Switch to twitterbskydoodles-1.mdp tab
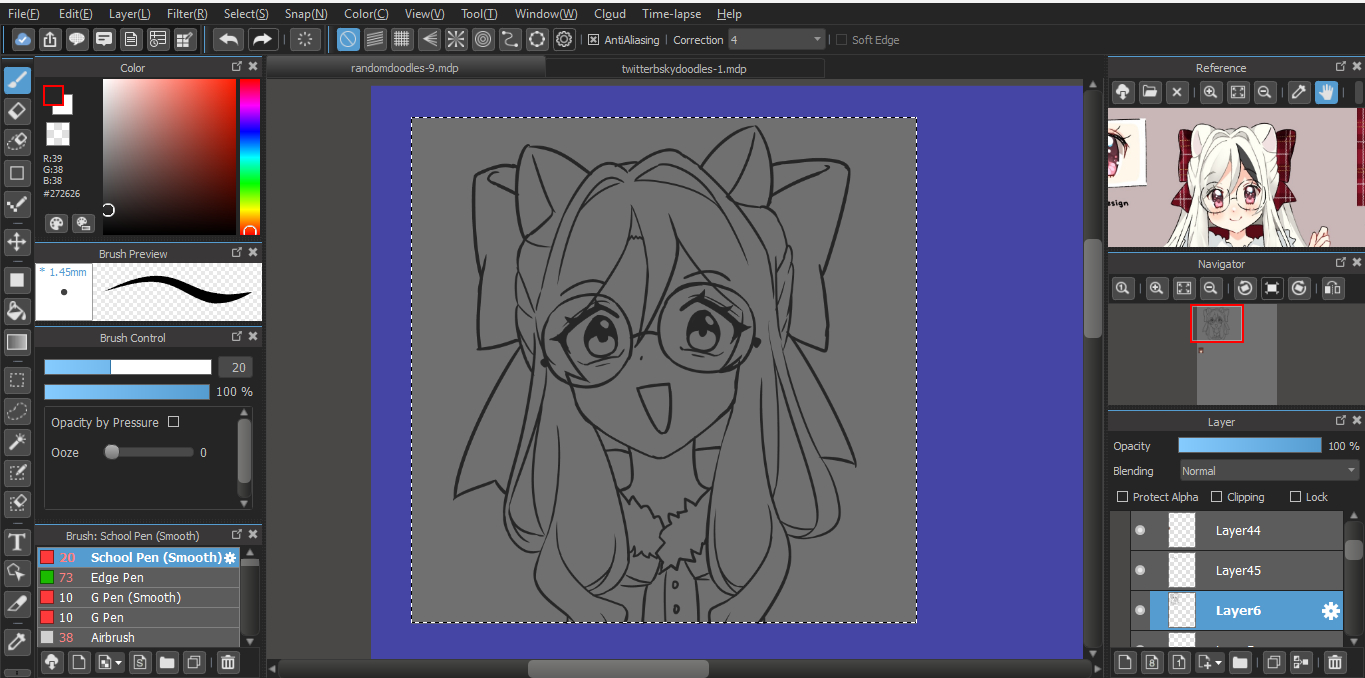 coord(684,69)
